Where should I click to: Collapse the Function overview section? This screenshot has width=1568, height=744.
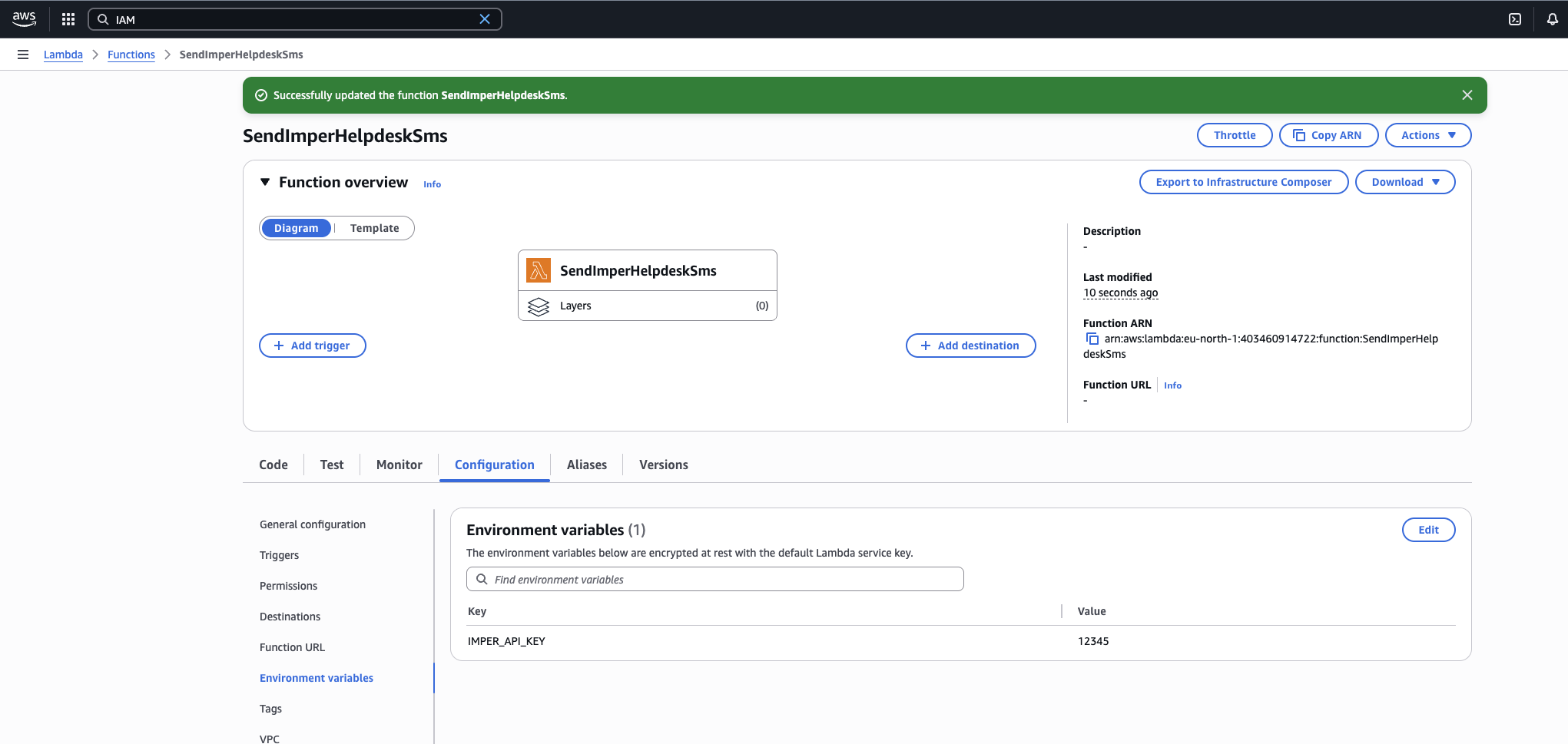pos(265,182)
